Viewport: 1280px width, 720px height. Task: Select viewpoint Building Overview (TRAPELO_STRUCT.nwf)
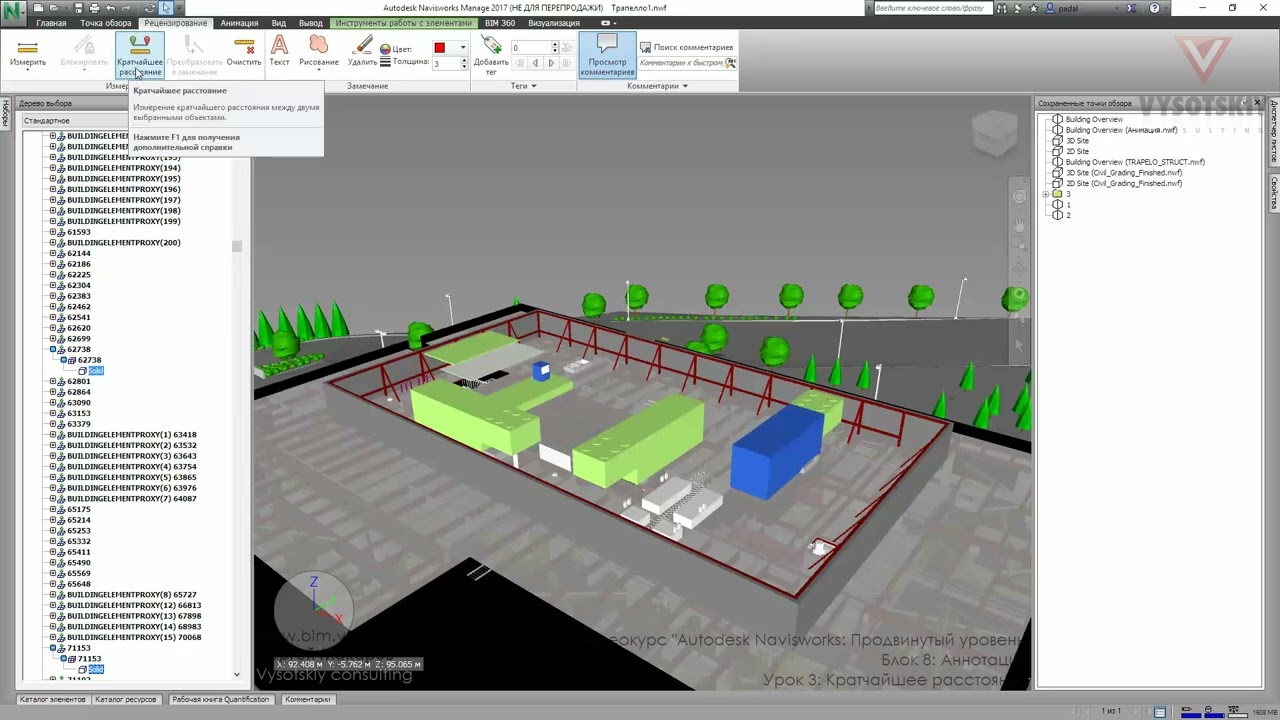tap(1135, 162)
